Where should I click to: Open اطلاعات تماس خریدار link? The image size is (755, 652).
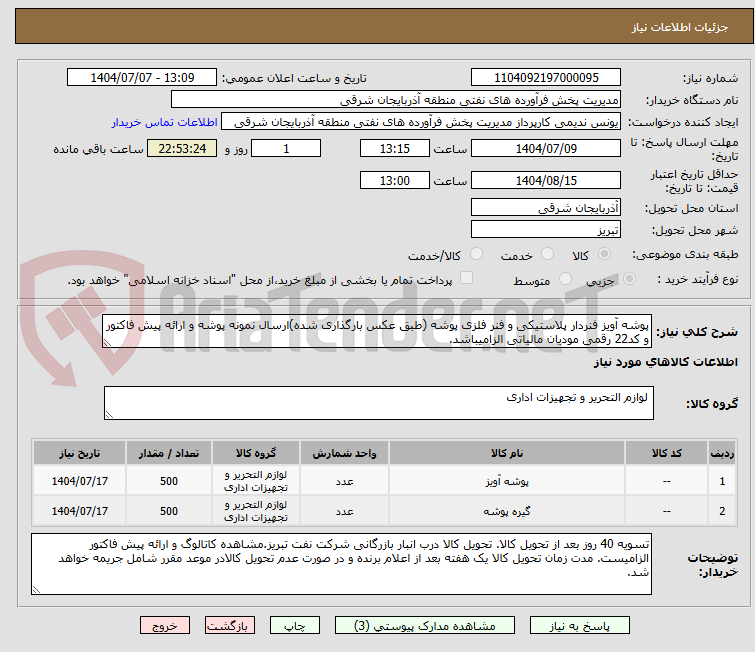159,121
